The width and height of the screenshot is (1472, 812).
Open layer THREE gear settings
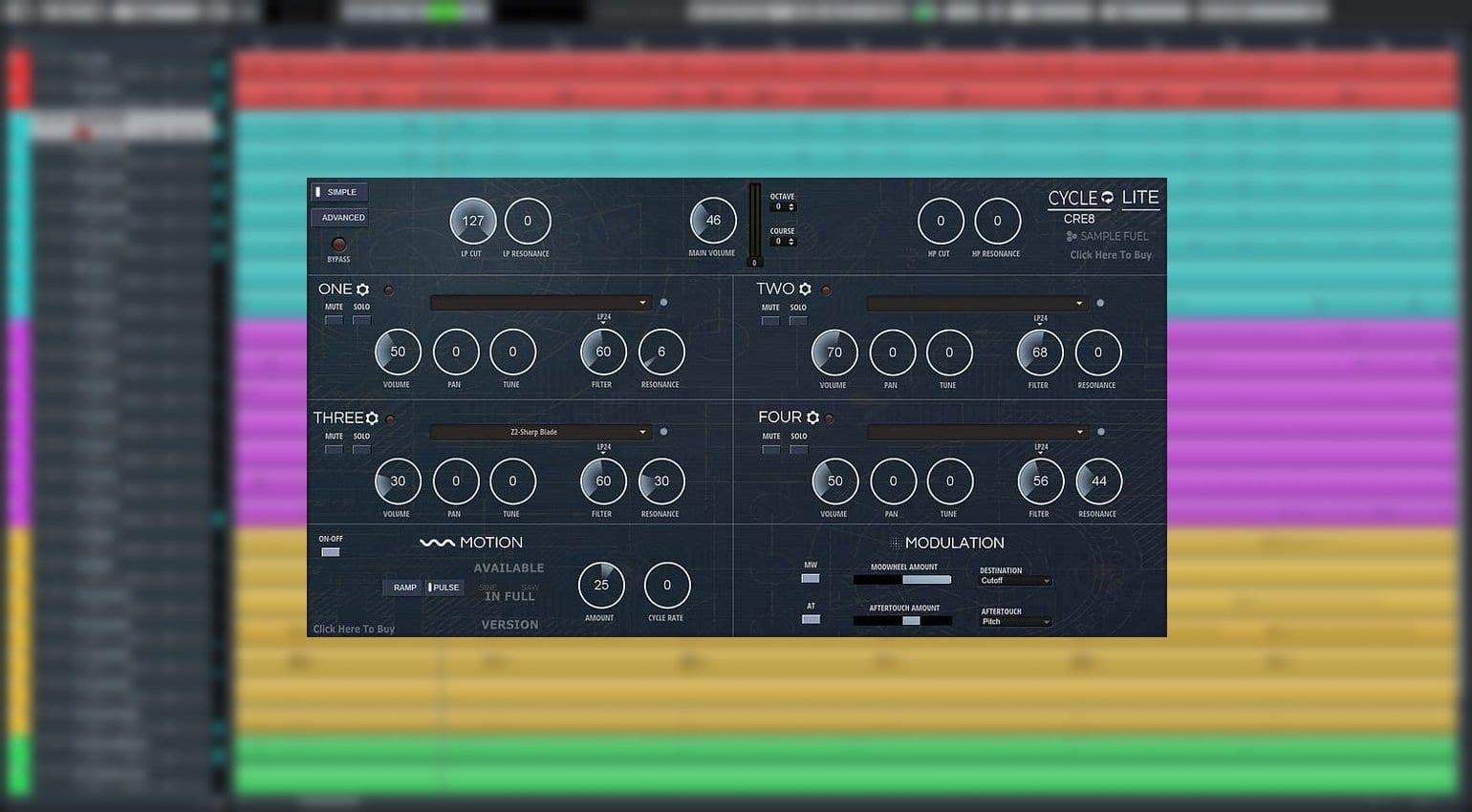(372, 418)
